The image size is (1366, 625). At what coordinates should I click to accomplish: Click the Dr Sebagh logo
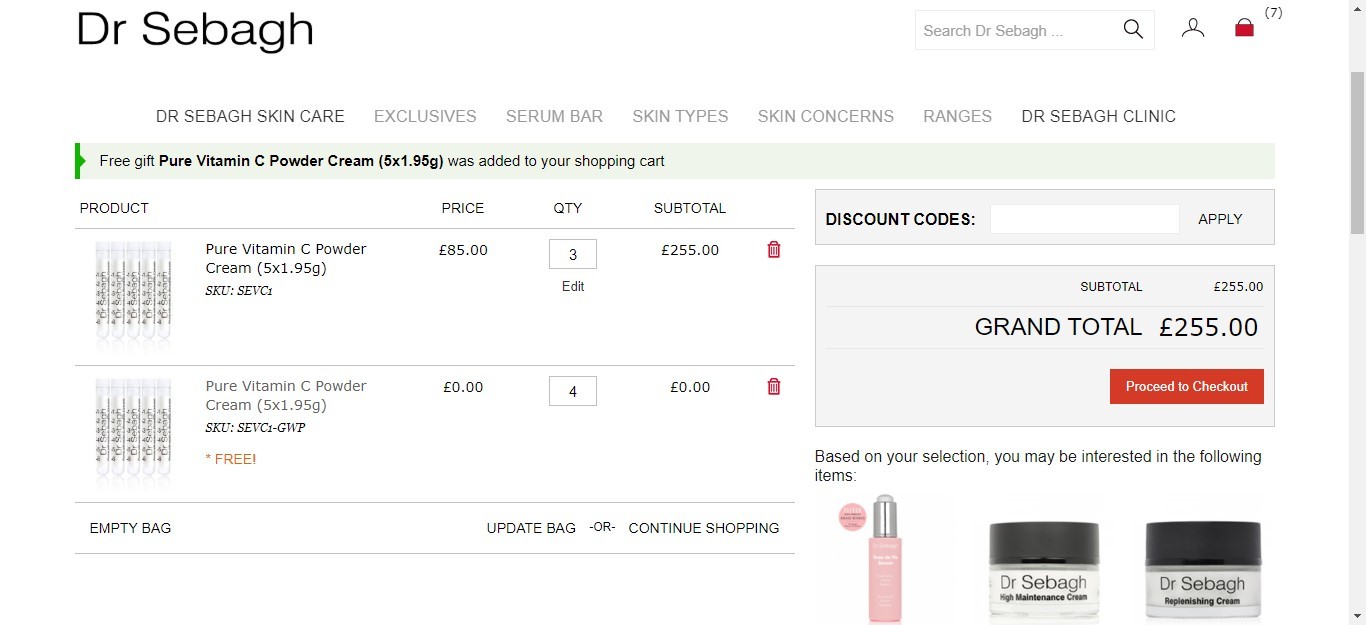pyautogui.click(x=195, y=30)
